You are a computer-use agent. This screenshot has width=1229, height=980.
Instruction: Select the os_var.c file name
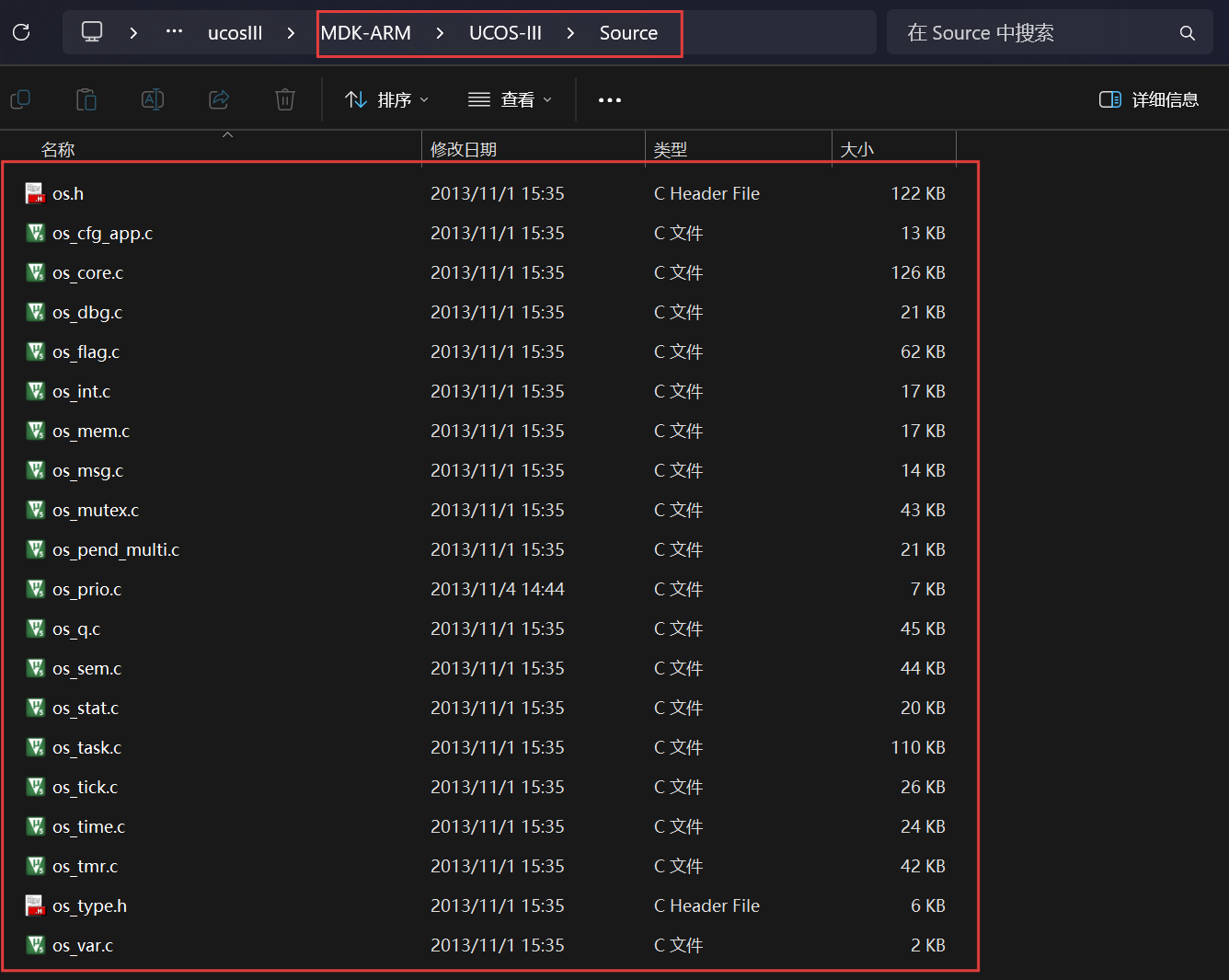[x=83, y=945]
